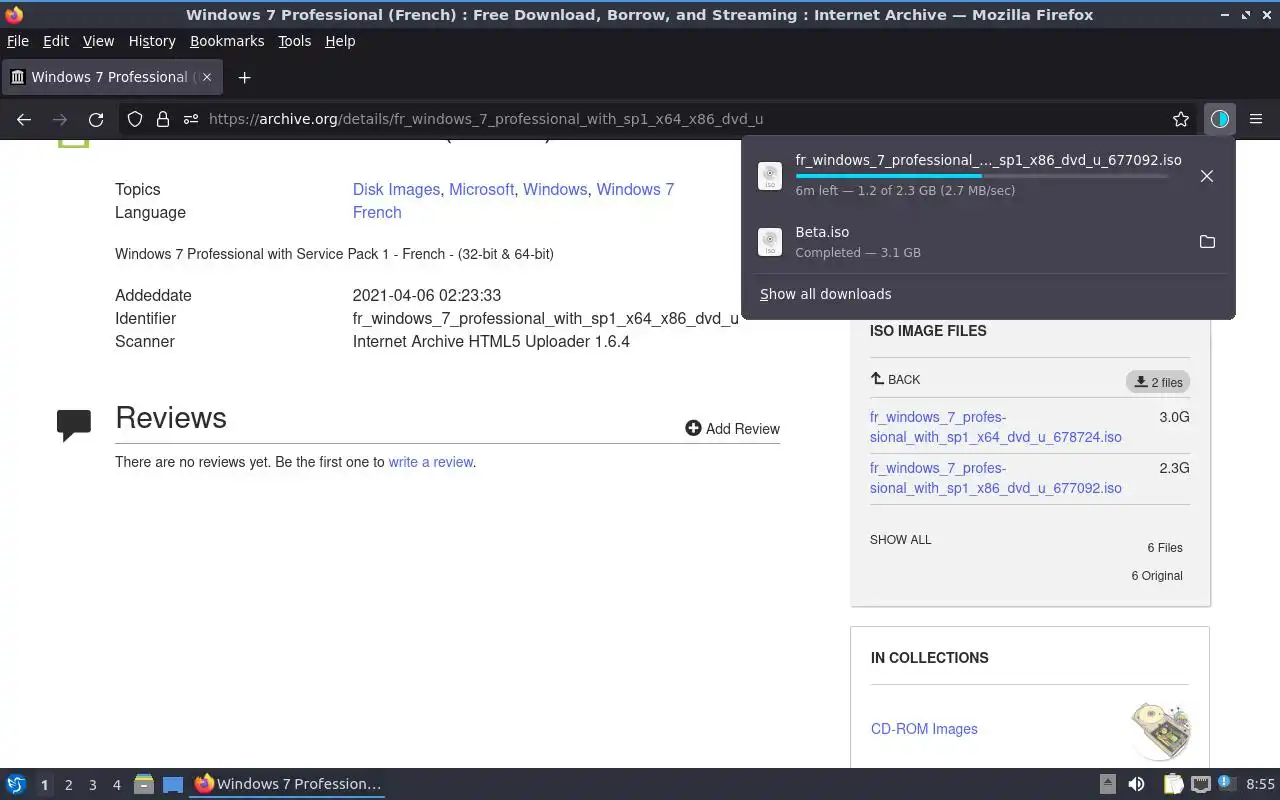
Task: Click the forward navigation arrow
Action: point(60,119)
